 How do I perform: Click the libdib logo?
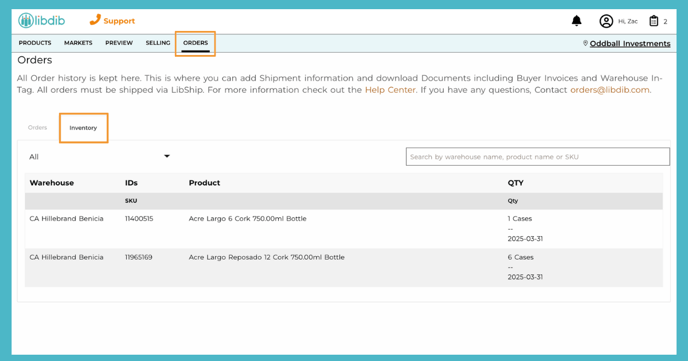42,21
